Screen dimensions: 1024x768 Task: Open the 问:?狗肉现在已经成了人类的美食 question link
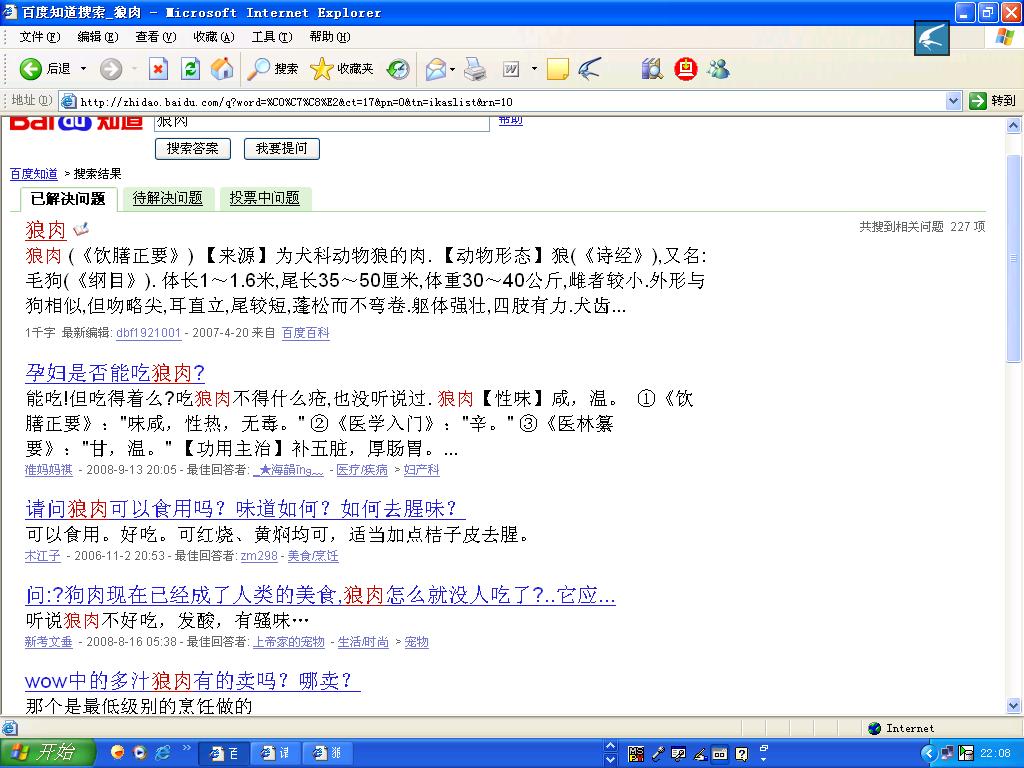[x=320, y=595]
